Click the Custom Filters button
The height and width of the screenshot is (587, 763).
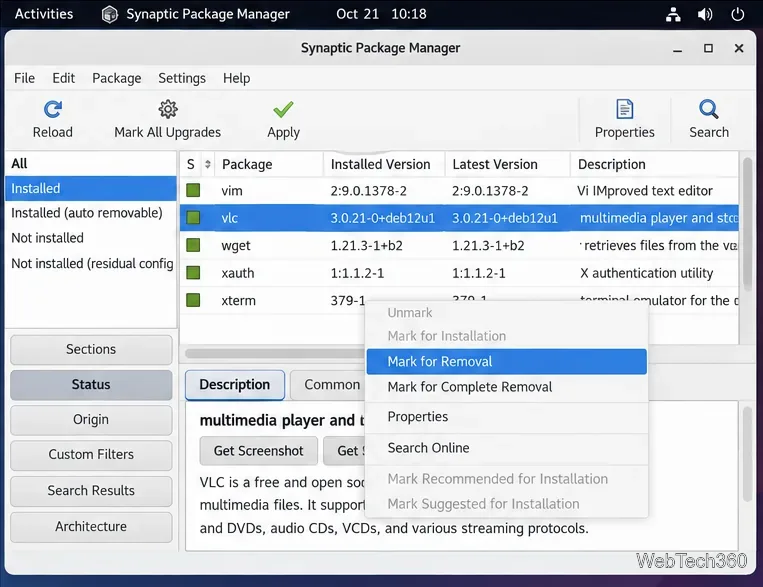(91, 455)
